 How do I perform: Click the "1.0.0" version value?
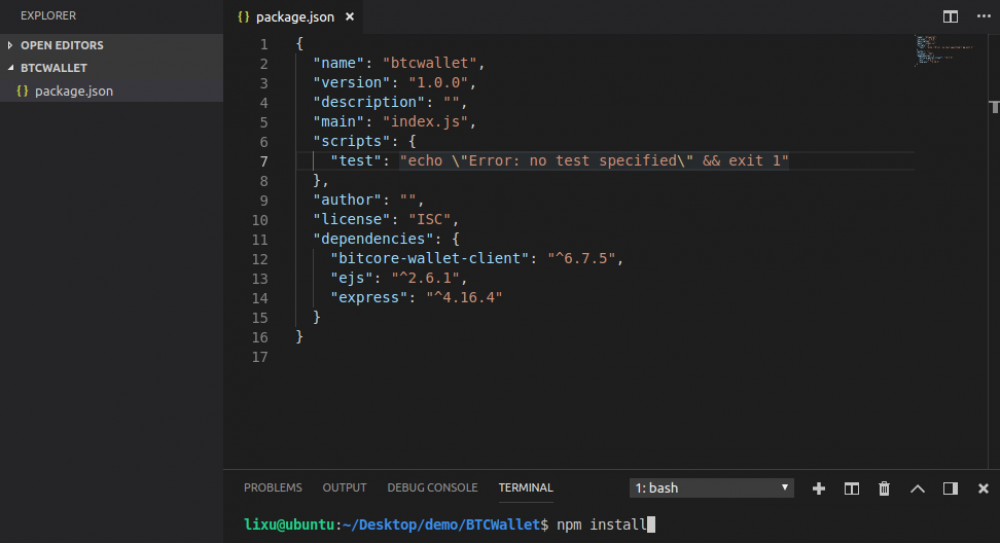(x=438, y=83)
